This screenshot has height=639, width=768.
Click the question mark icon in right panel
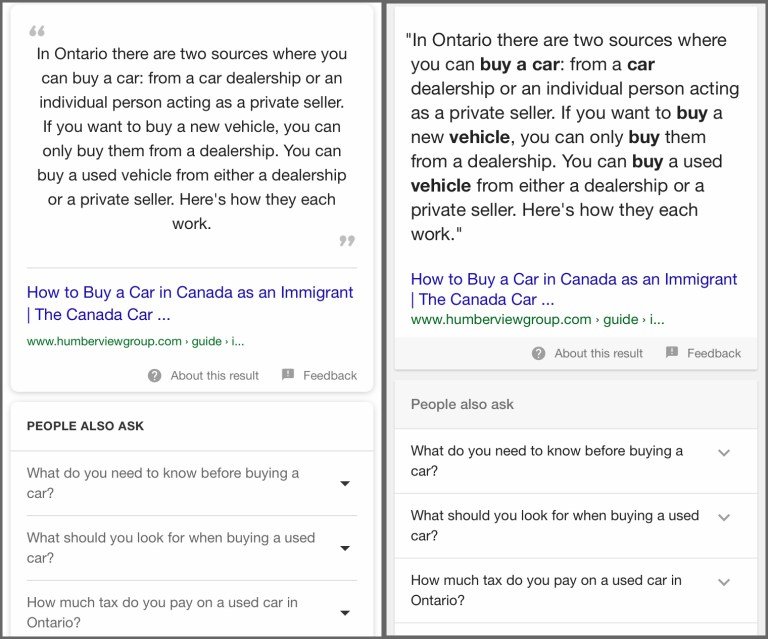point(539,353)
